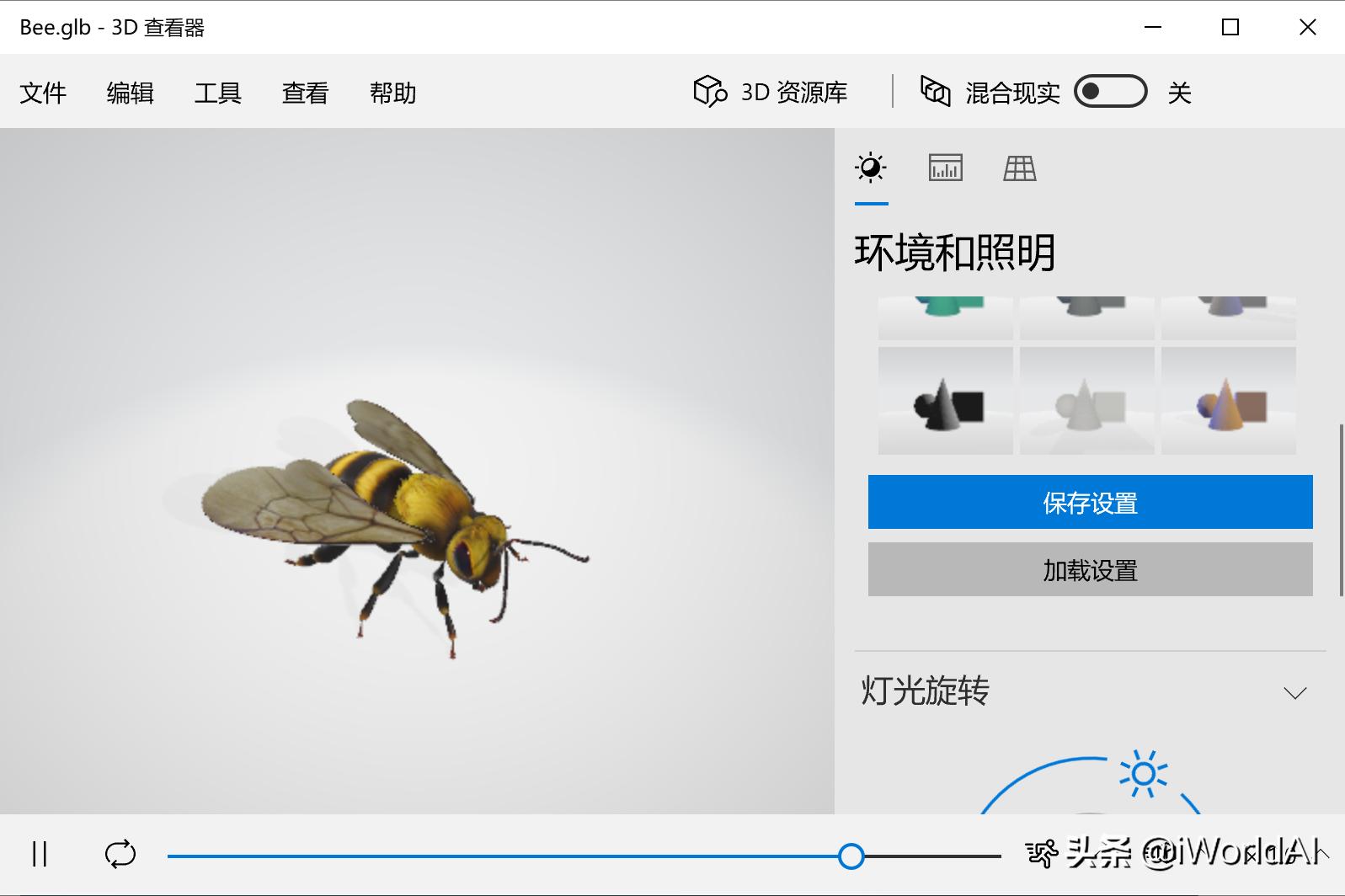Open the 帮助 menu
Screen dimensions: 1345x896
[x=393, y=93]
